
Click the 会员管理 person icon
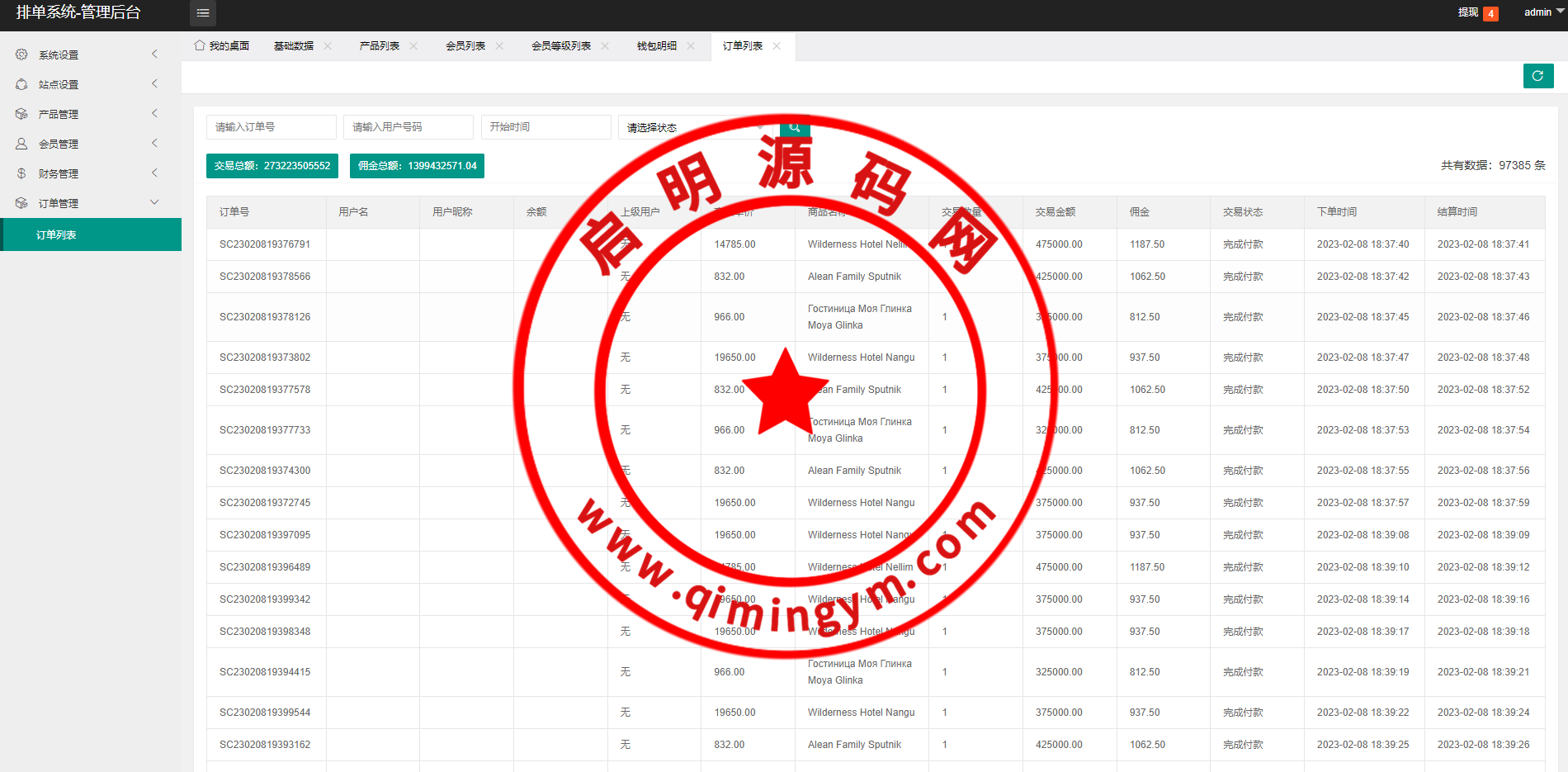[x=21, y=144]
